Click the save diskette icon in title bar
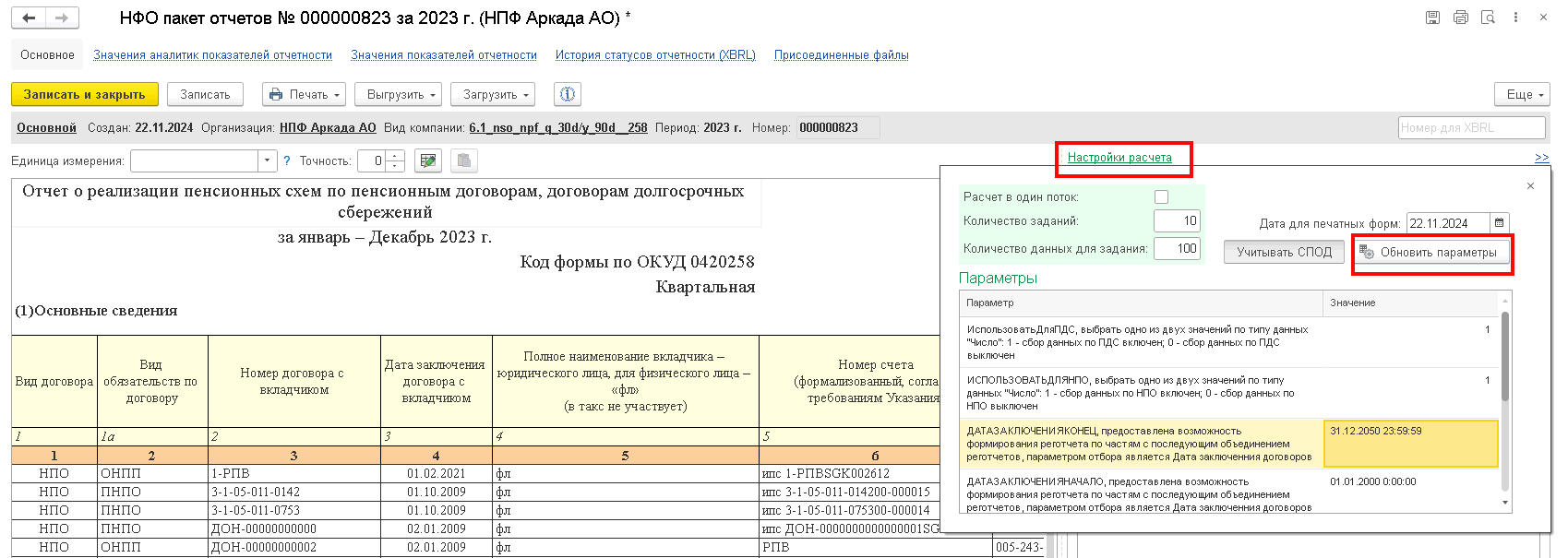The image size is (1568, 558). point(1432,18)
